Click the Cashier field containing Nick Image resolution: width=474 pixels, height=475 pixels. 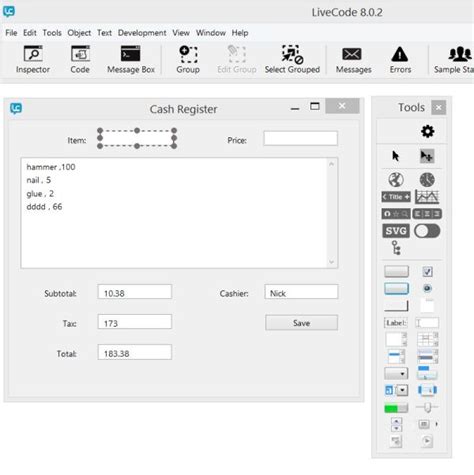click(x=301, y=292)
